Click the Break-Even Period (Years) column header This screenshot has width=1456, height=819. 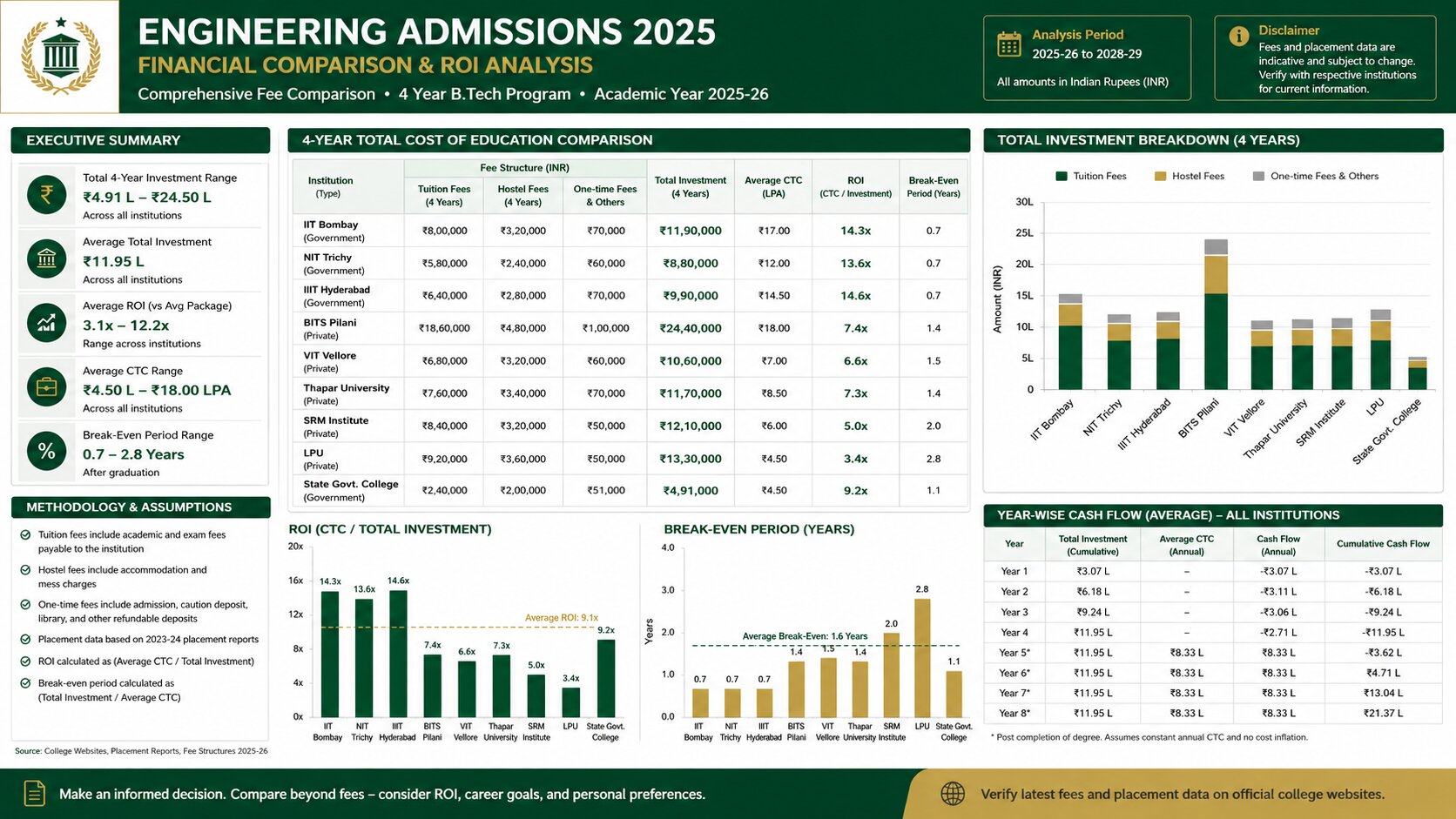[x=934, y=187]
